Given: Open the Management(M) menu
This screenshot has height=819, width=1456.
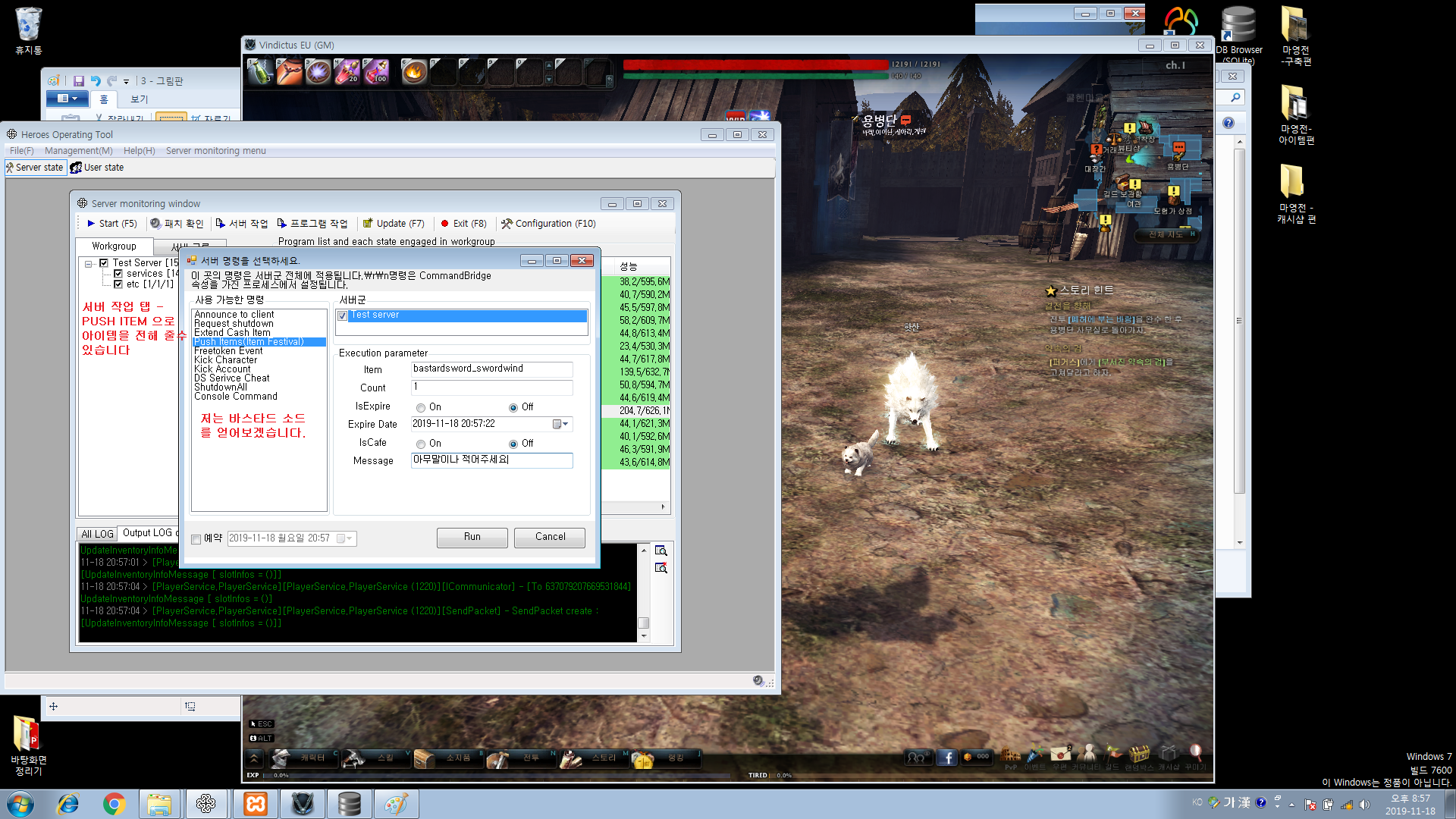Looking at the screenshot, I should 78,151.
